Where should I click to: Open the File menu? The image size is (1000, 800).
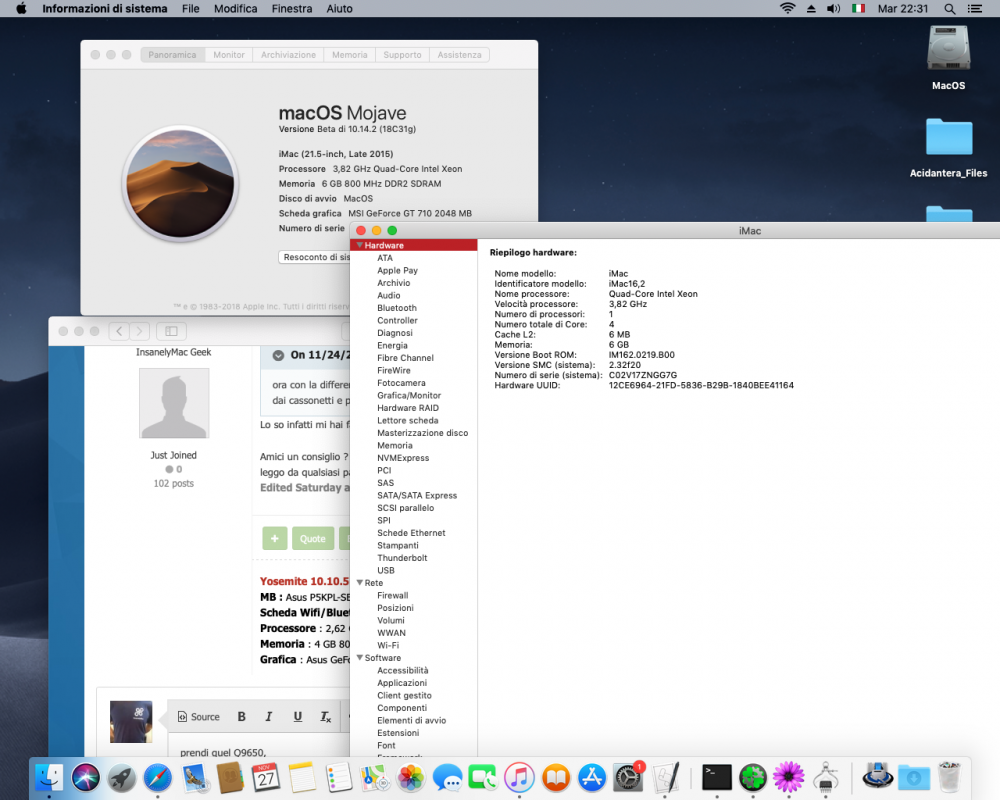tap(190, 8)
